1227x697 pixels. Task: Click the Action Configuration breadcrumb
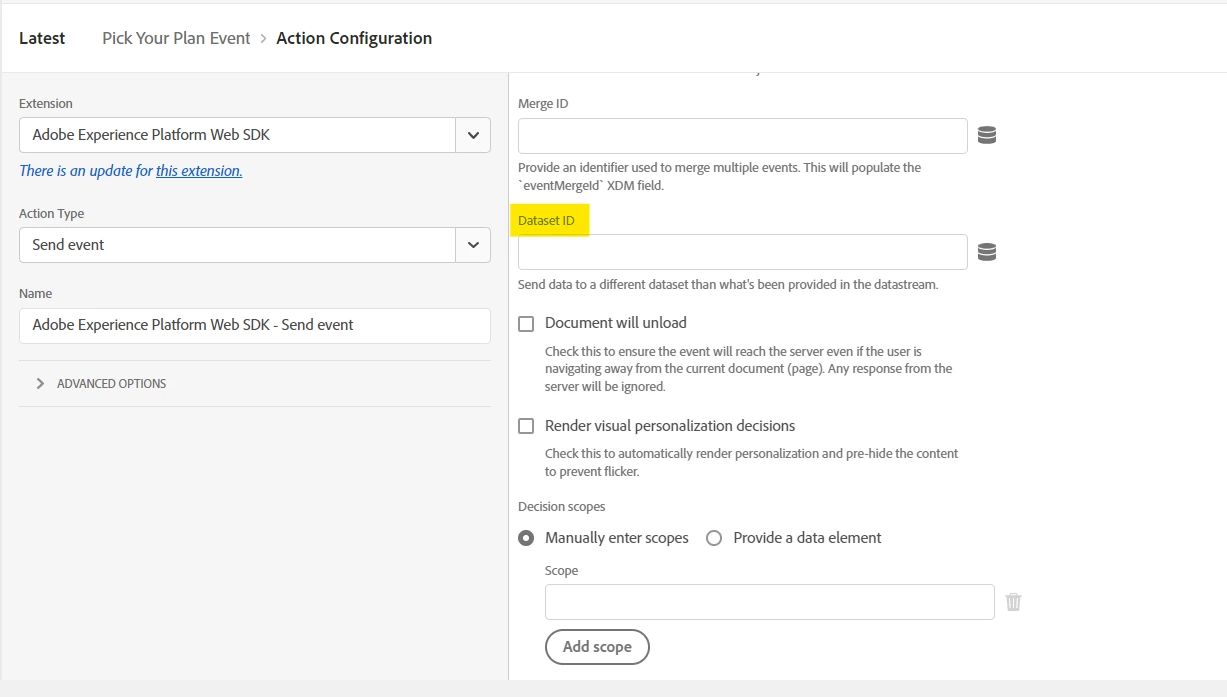[x=354, y=38]
